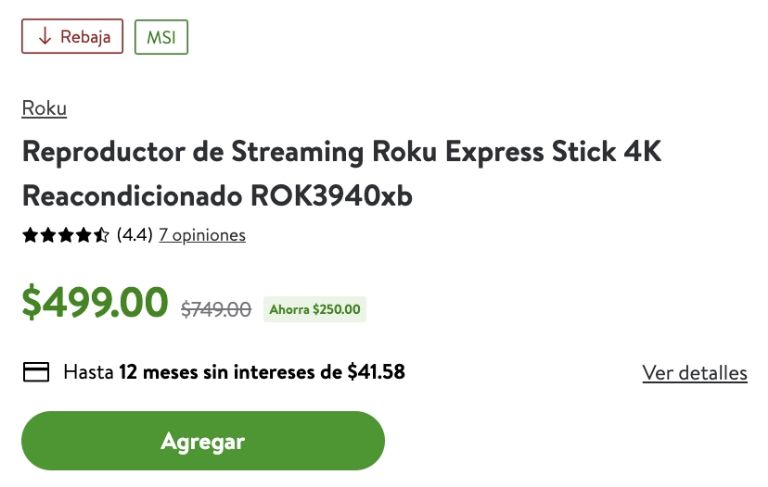Click the $41.58 monthly payment amount
The height and width of the screenshot is (487, 768).
(376, 373)
